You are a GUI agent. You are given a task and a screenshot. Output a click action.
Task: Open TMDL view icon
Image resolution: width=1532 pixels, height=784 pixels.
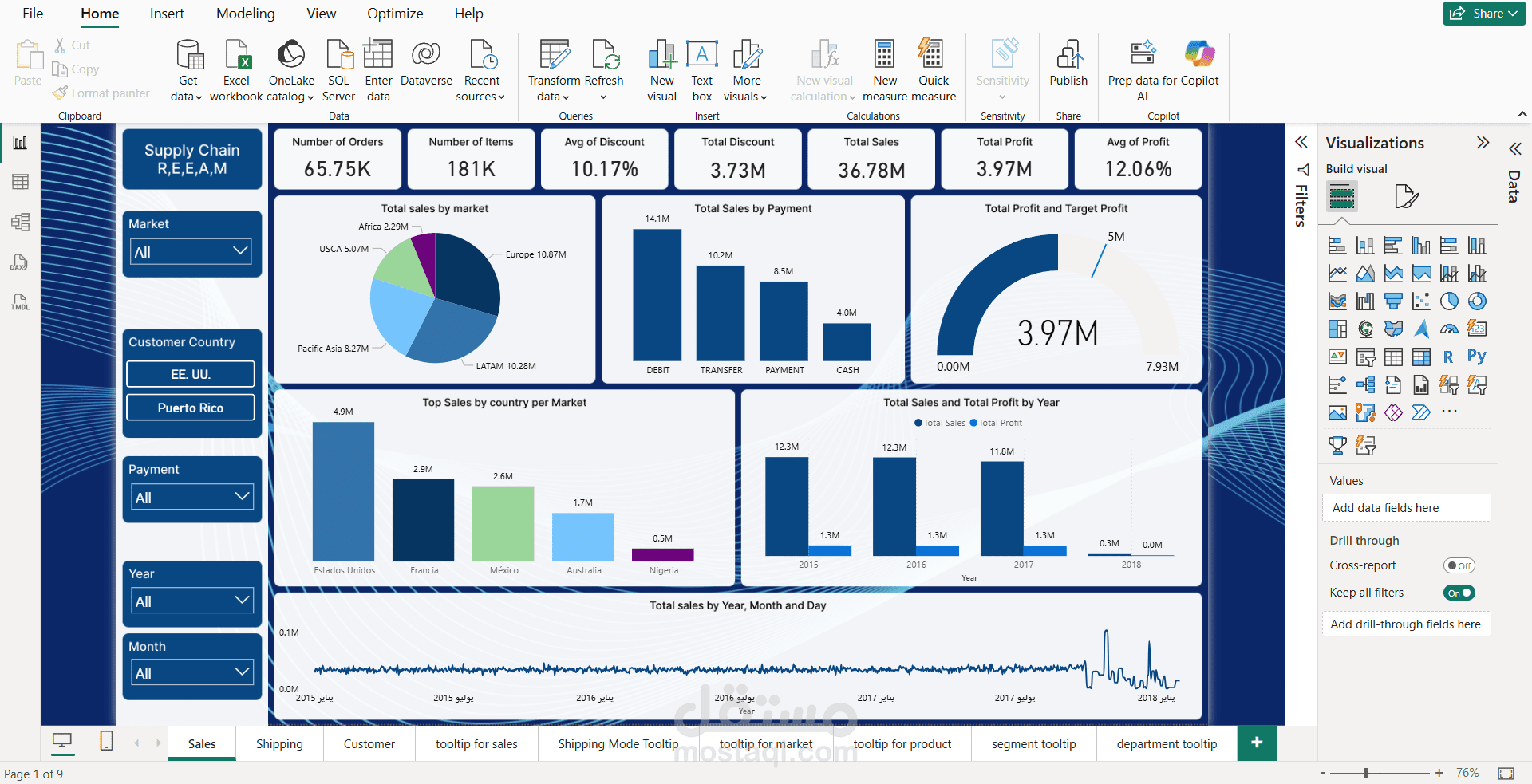(20, 302)
